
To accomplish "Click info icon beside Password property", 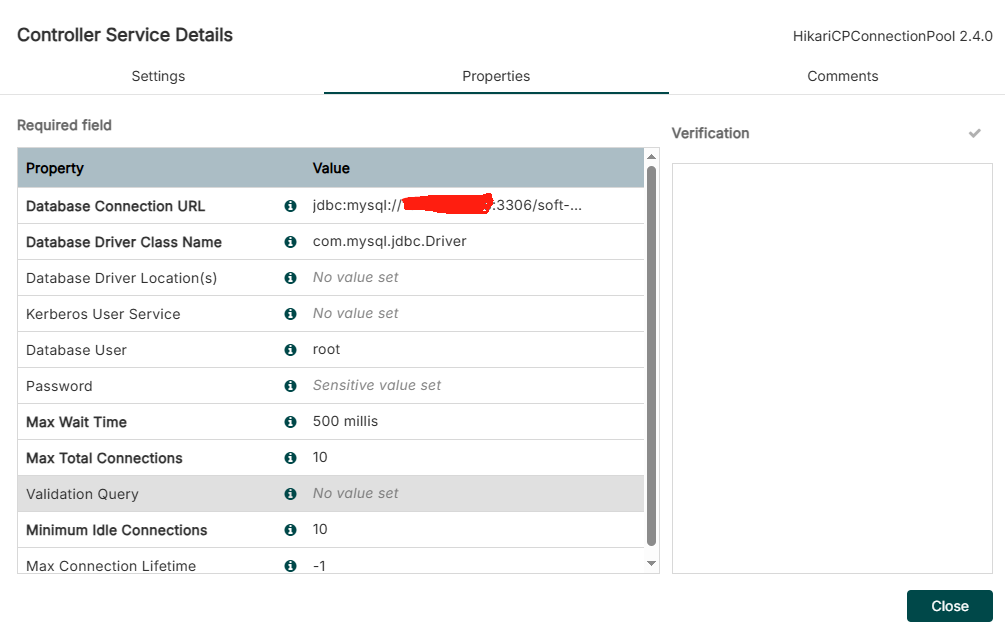I will [x=290, y=386].
